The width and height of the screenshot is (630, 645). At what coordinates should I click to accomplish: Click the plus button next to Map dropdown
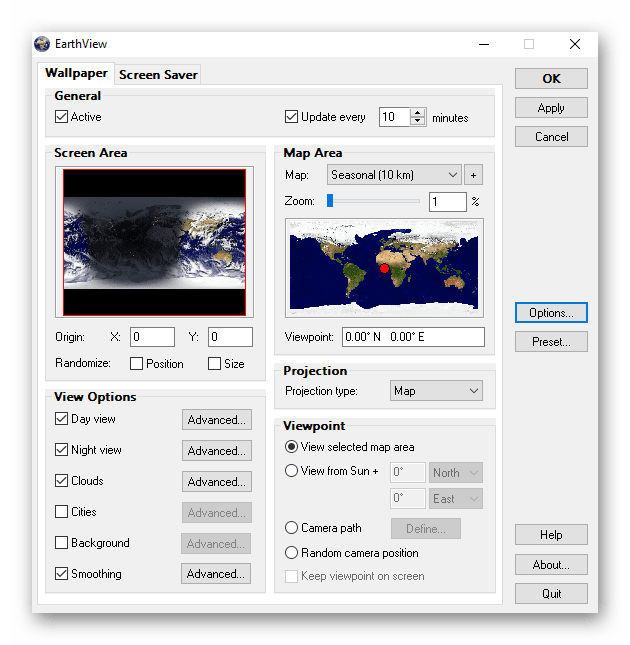[473, 175]
